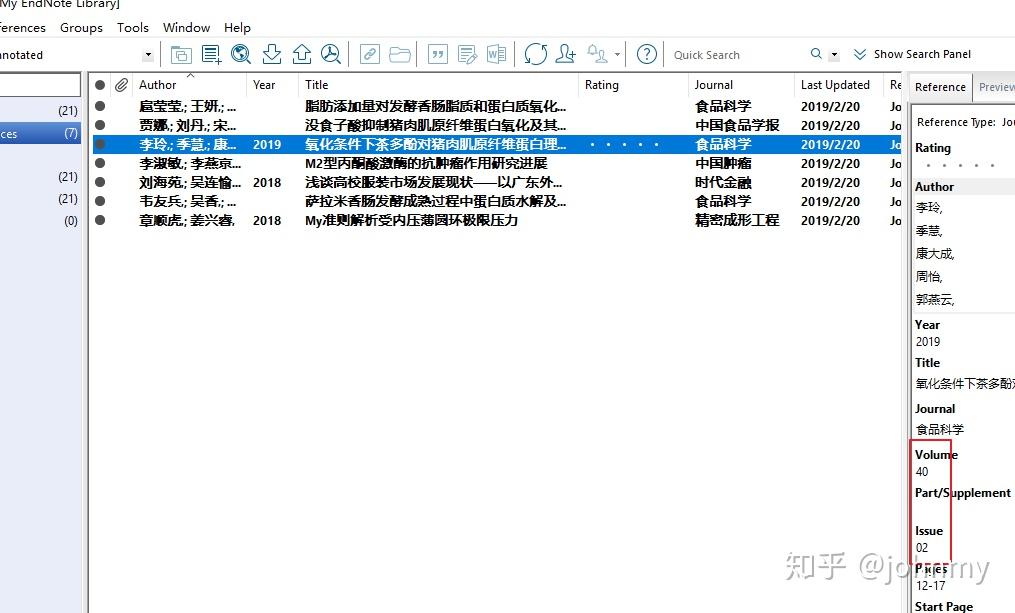The width and height of the screenshot is (1015, 613).
Task: Open EndNote Help
Action: coord(647,54)
